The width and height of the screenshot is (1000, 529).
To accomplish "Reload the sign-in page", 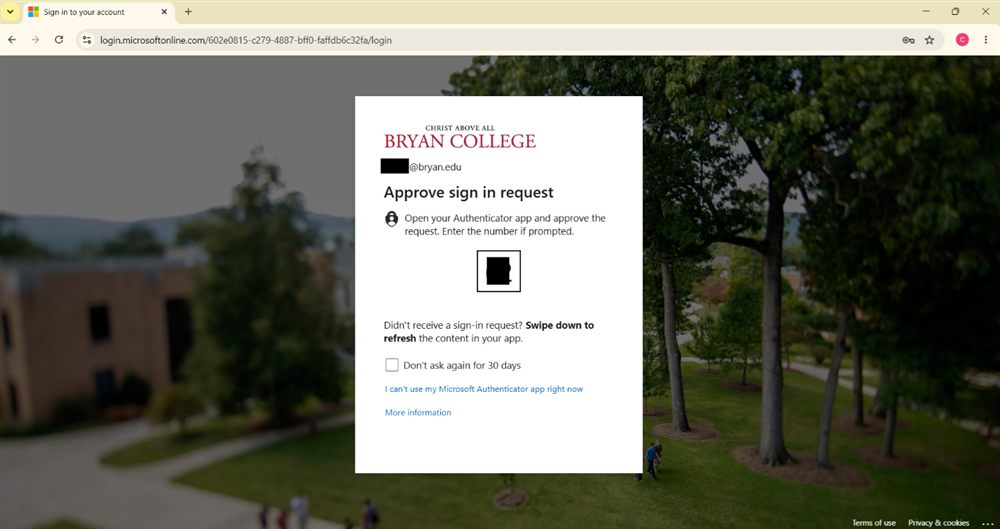I will pos(59,40).
